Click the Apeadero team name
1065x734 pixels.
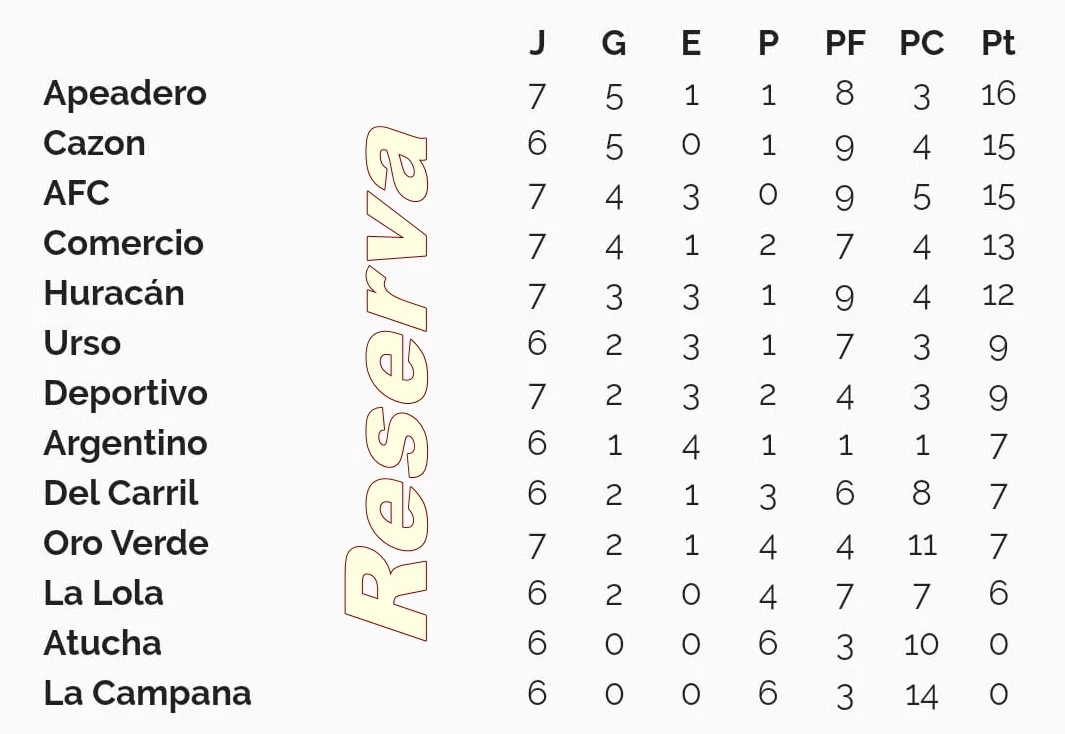[x=125, y=94]
